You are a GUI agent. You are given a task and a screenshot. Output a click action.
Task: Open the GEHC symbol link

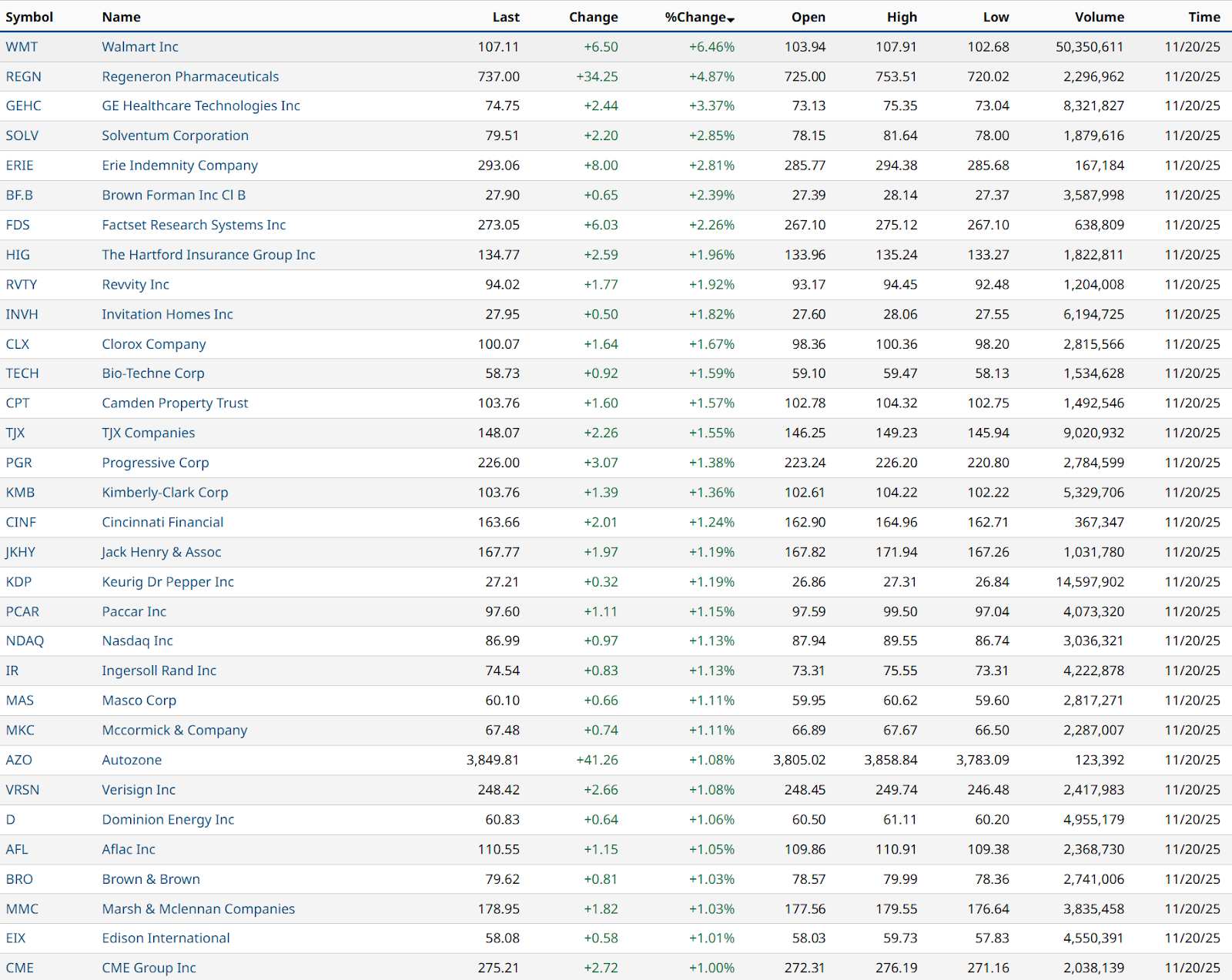coord(24,106)
